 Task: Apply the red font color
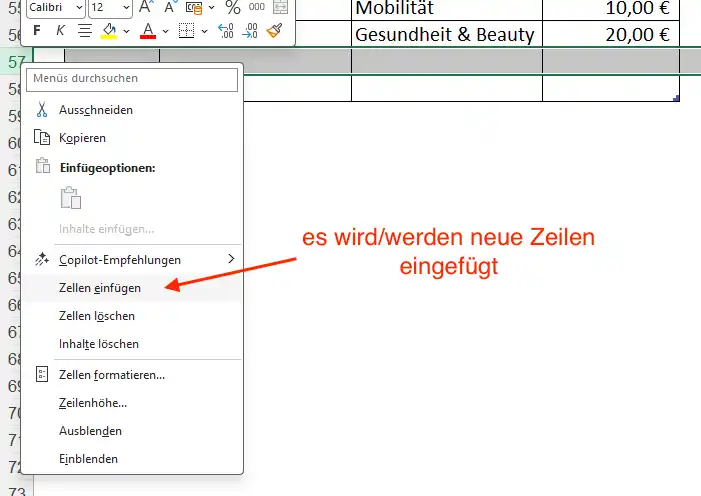[148, 31]
